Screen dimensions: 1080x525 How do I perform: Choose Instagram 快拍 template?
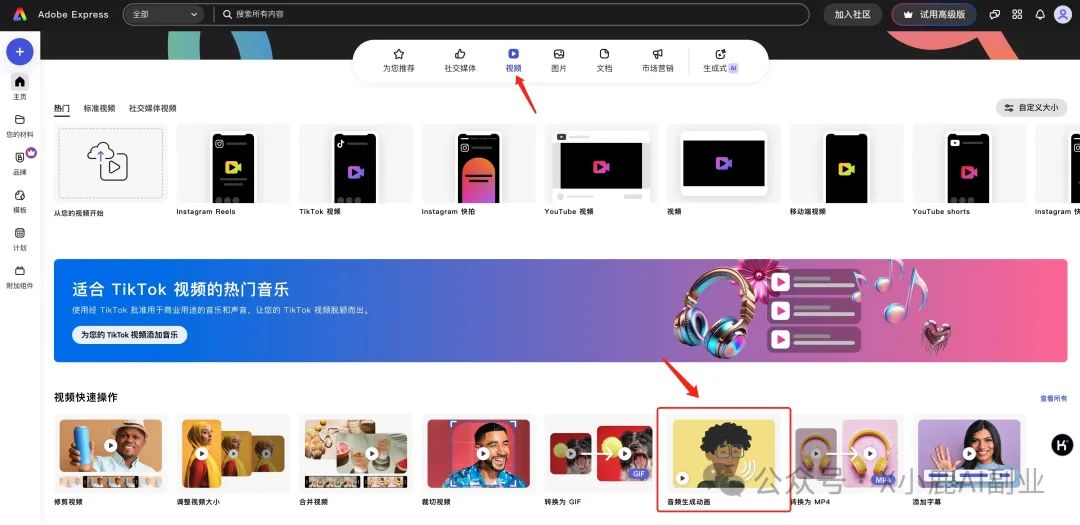478,170
